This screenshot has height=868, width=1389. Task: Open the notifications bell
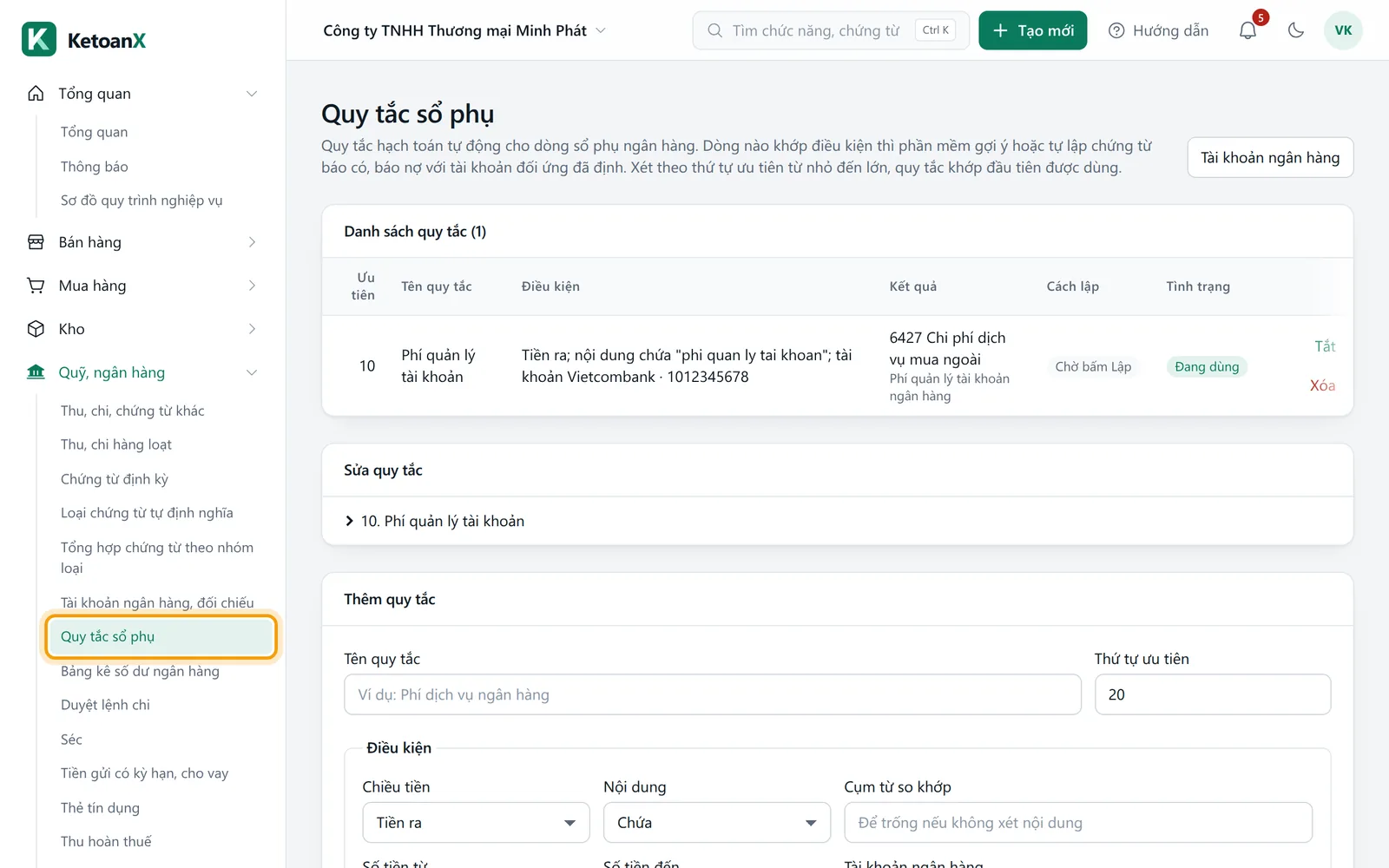click(x=1247, y=30)
